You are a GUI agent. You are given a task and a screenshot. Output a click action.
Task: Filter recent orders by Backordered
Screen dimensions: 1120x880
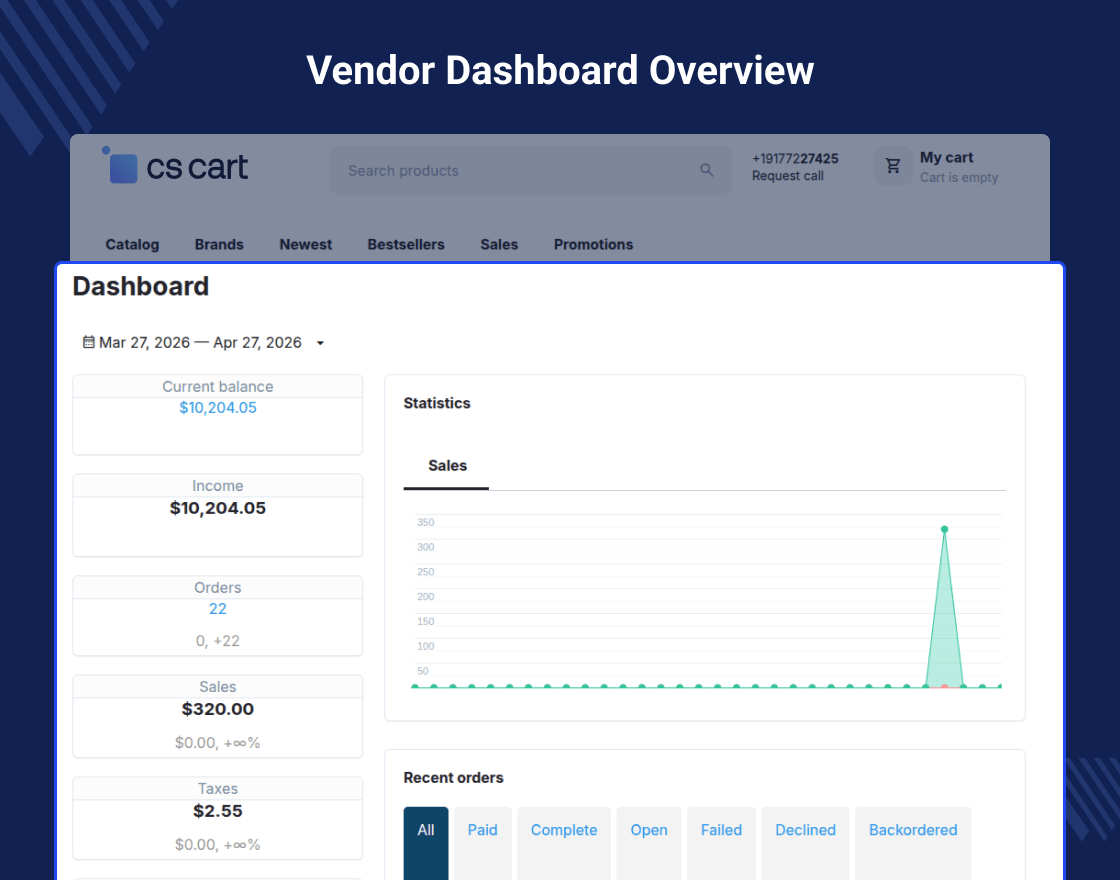(x=913, y=843)
